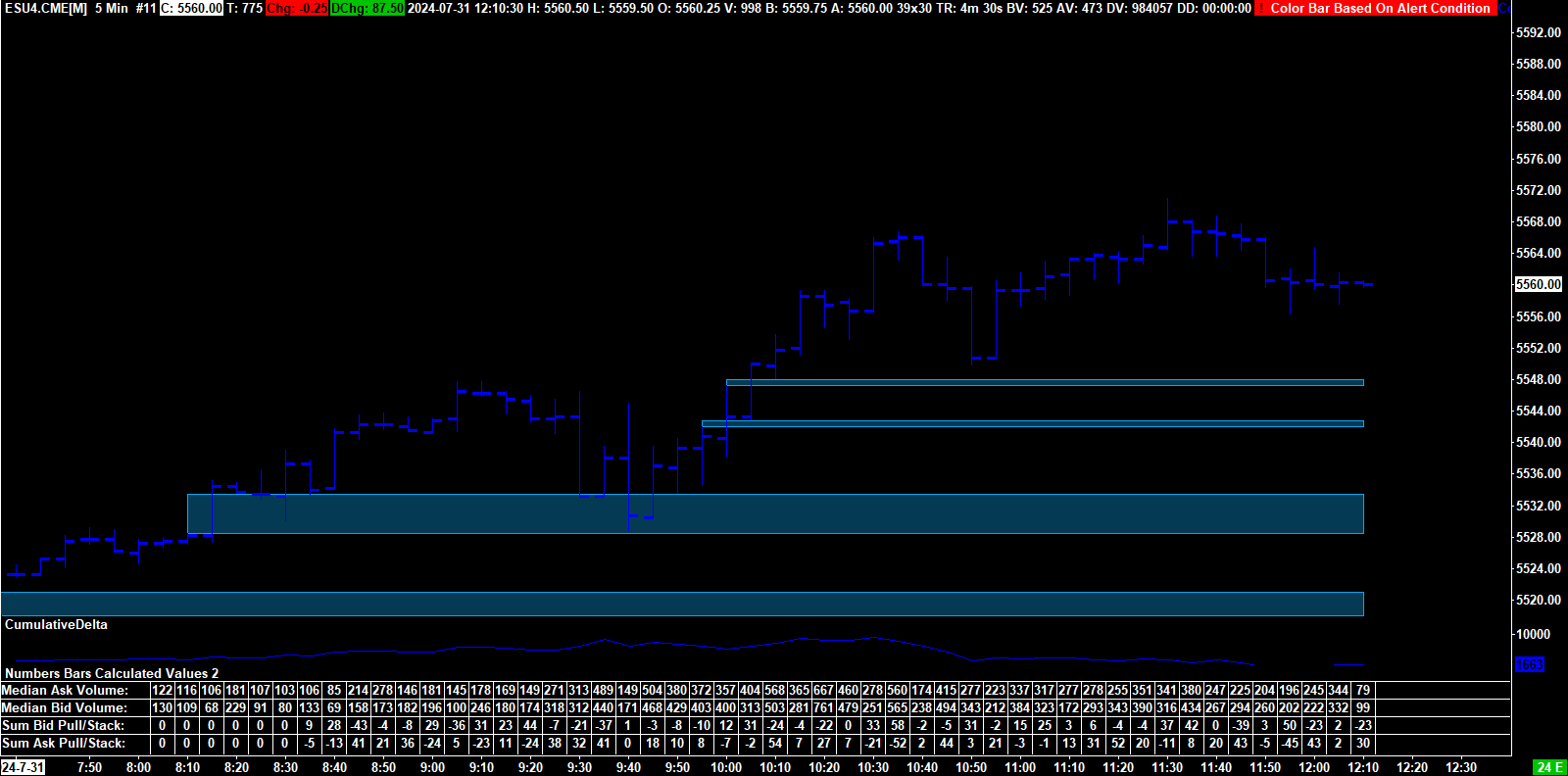Click the red Chg: -0.25 field
This screenshot has width=1568, height=776.
point(297,8)
